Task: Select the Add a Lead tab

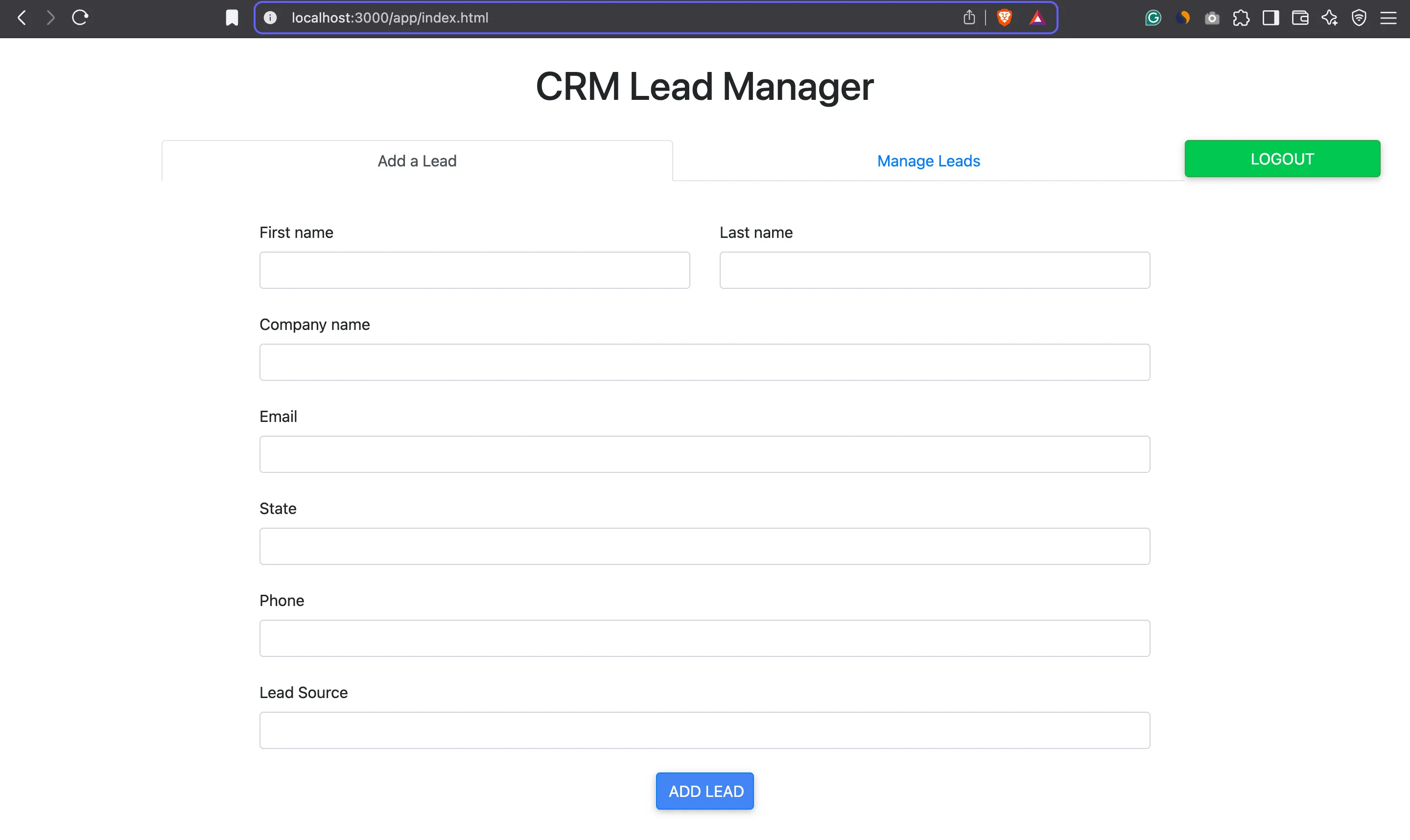Action: (417, 162)
